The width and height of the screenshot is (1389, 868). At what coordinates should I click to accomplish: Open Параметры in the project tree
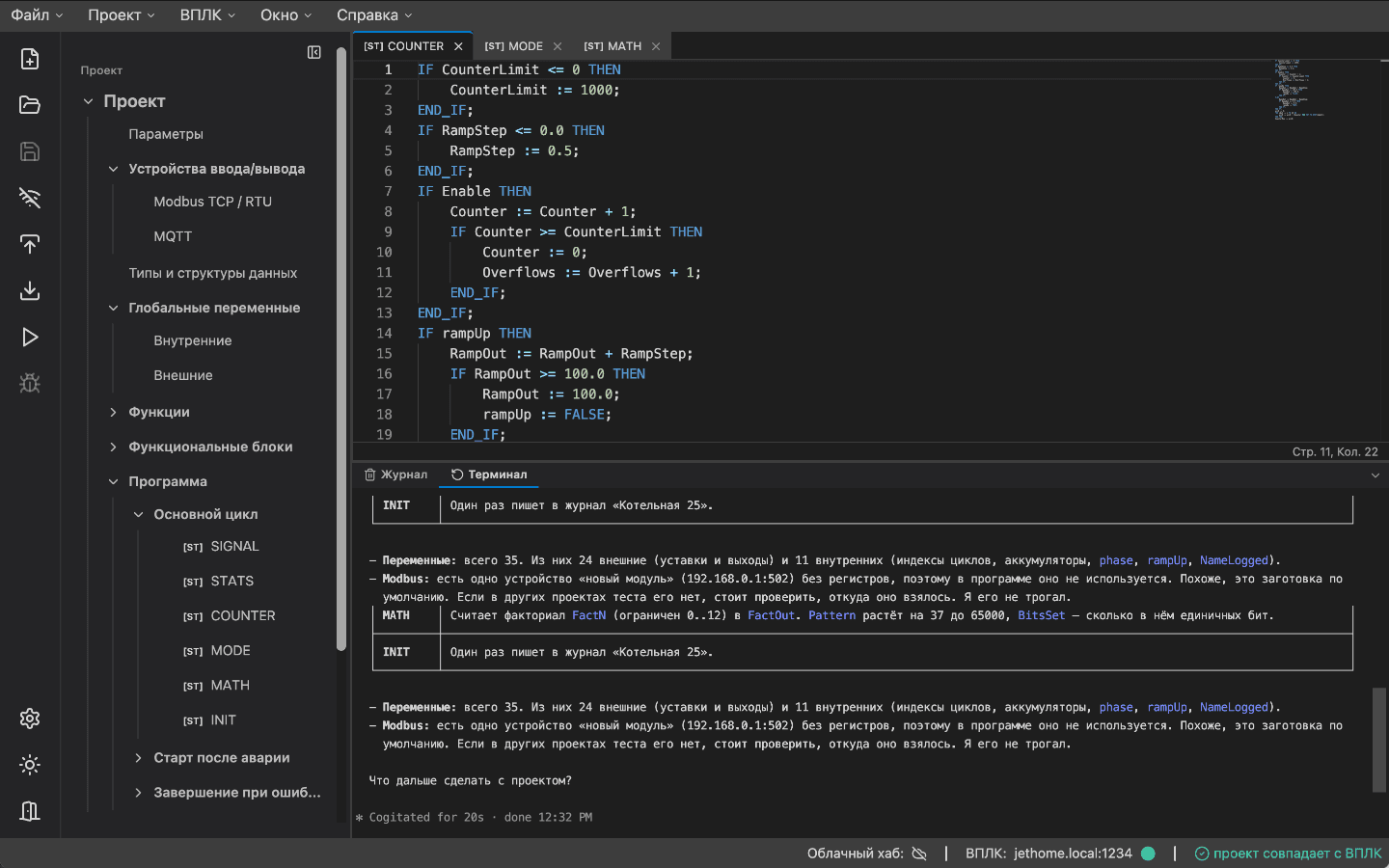(166, 134)
